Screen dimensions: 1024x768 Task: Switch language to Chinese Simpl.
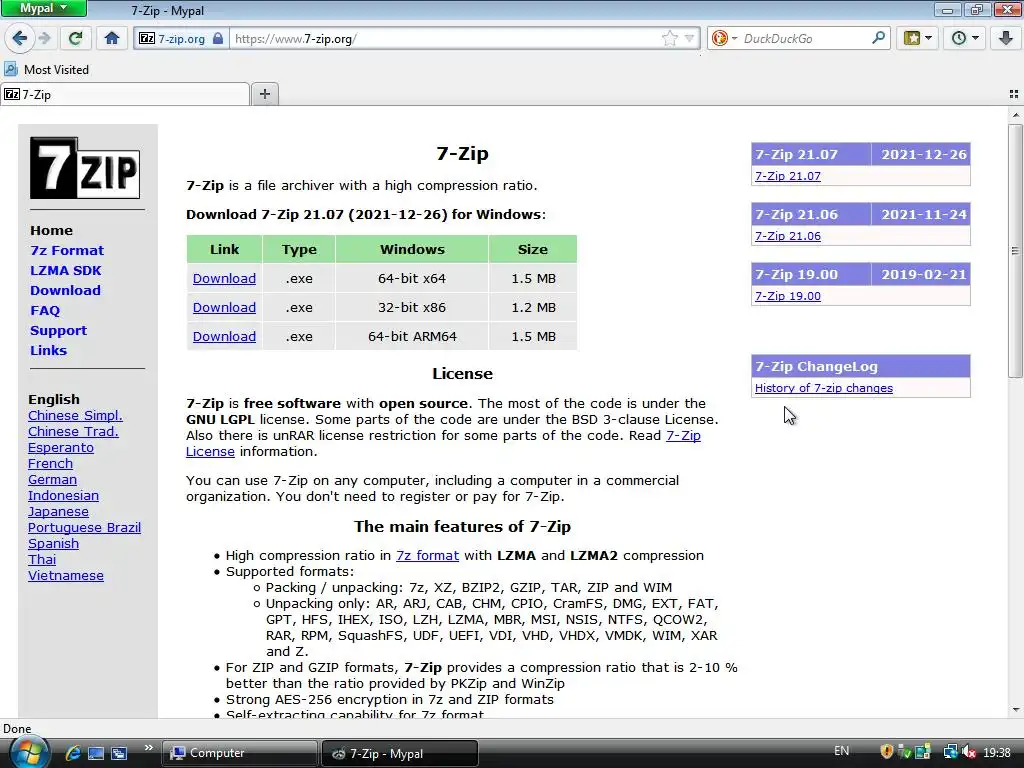point(75,415)
